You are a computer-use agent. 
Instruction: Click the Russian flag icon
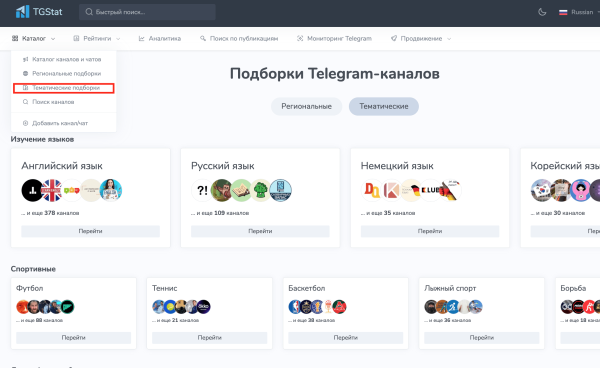coord(563,12)
